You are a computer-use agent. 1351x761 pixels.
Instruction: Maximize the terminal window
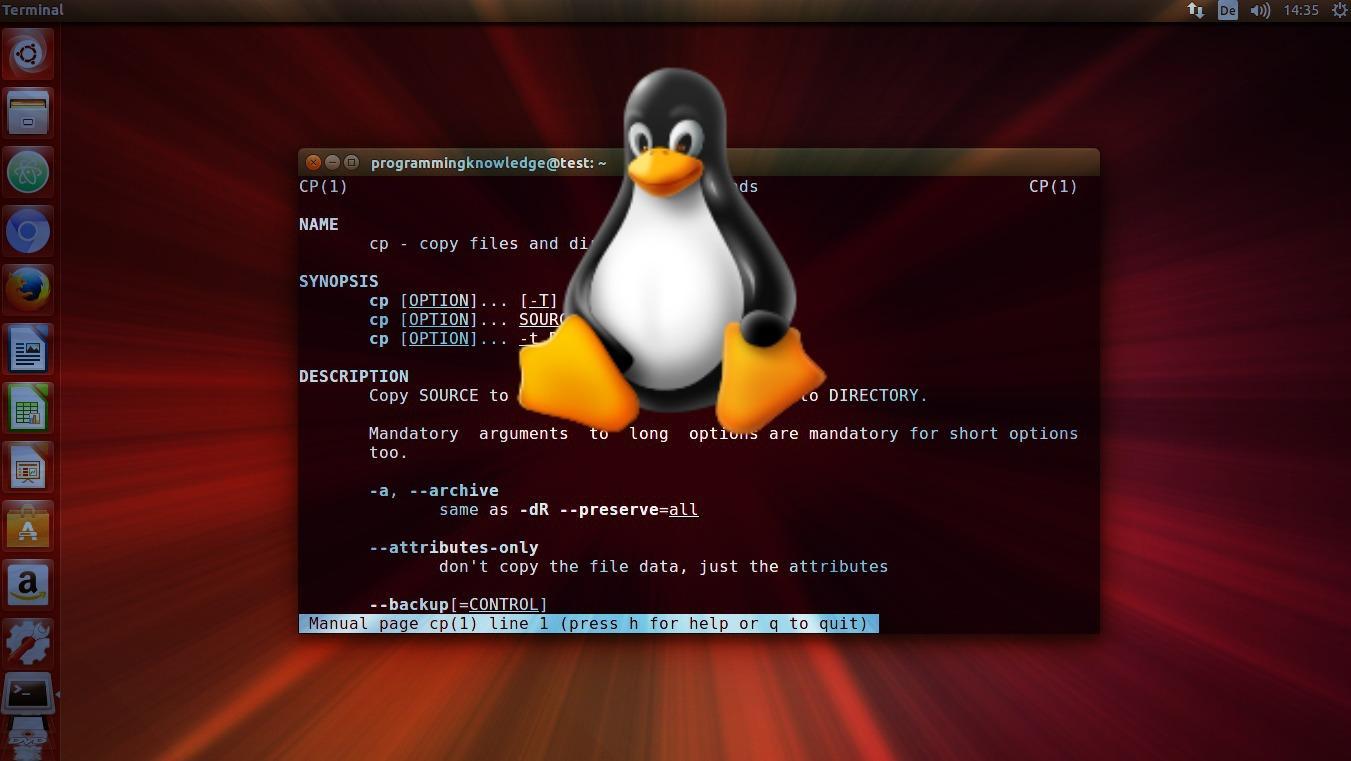351,162
